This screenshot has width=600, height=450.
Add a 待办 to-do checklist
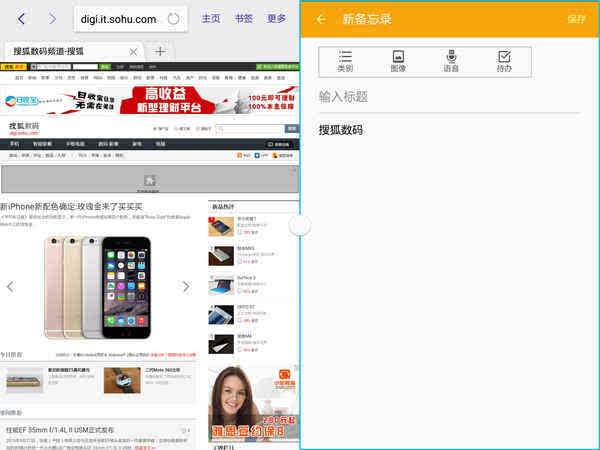[x=504, y=62]
